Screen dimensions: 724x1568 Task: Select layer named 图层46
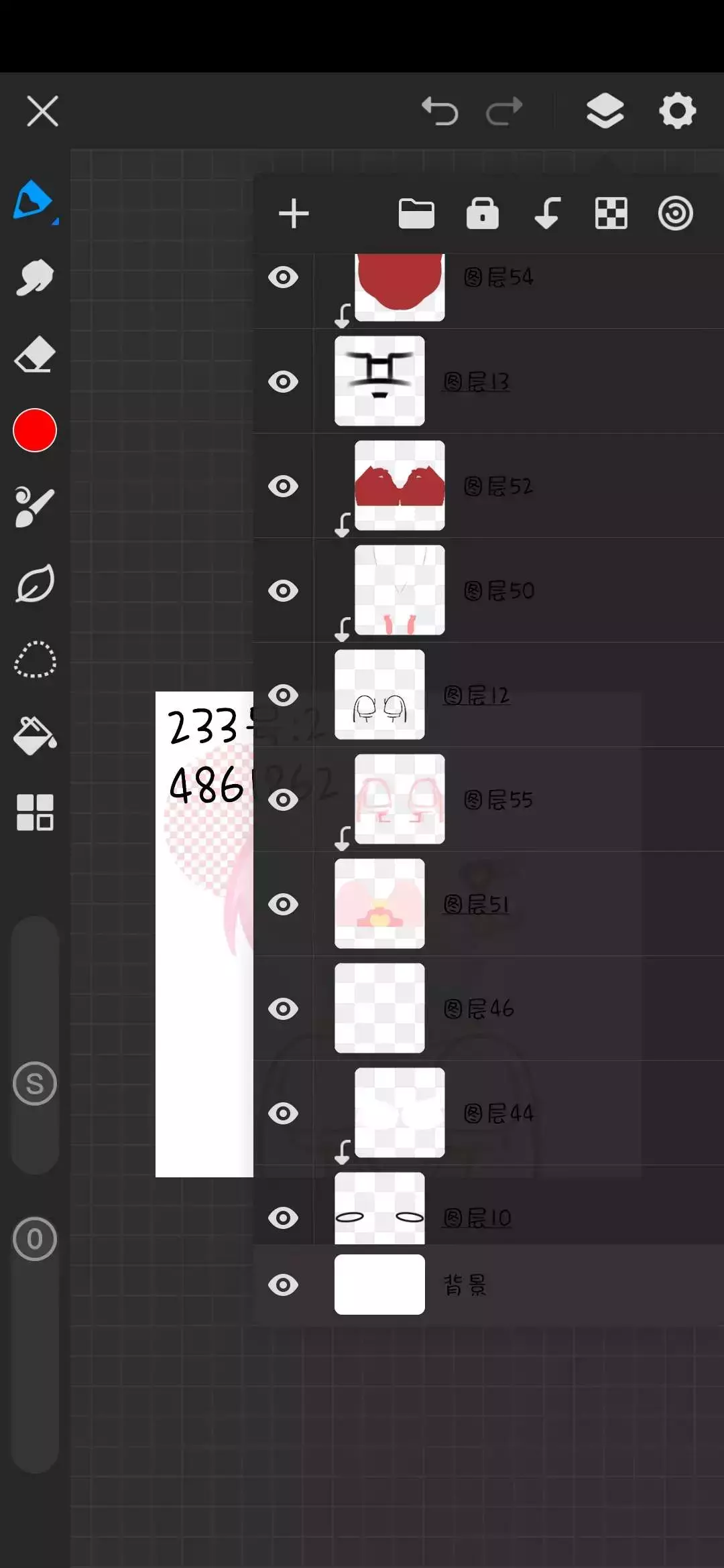click(489, 1008)
